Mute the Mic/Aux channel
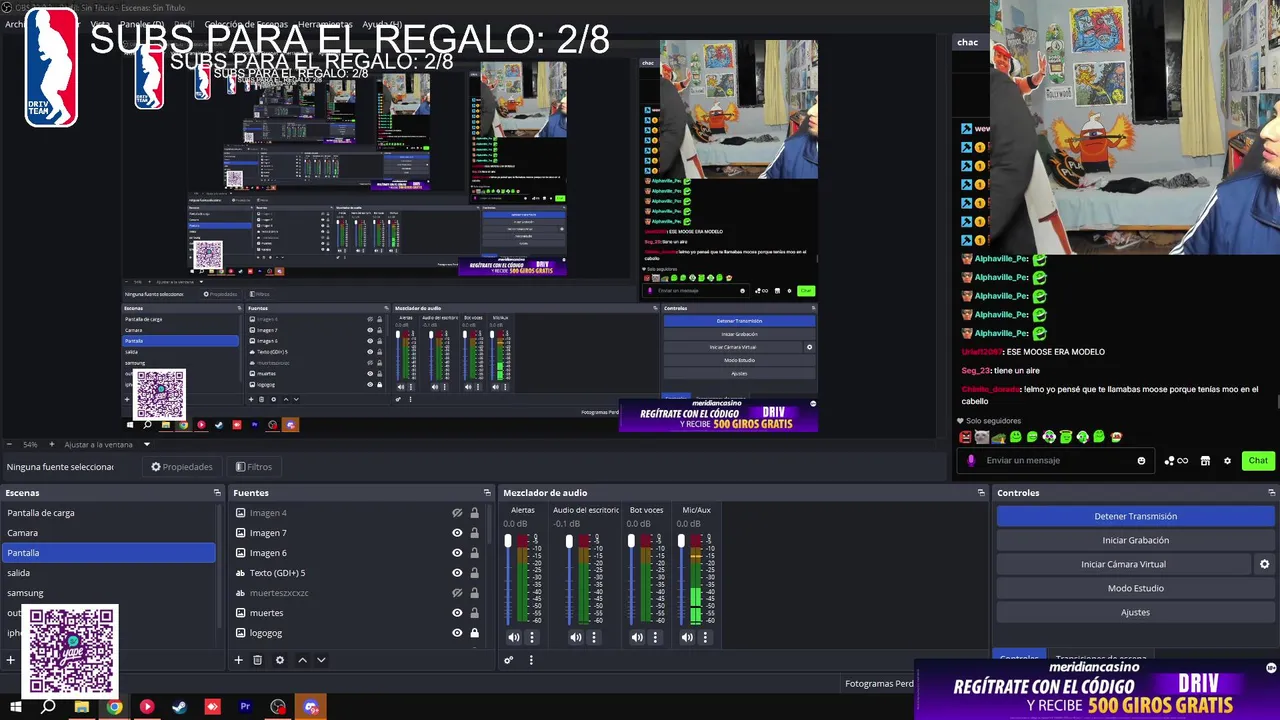The height and width of the screenshot is (720, 1280). coord(688,637)
